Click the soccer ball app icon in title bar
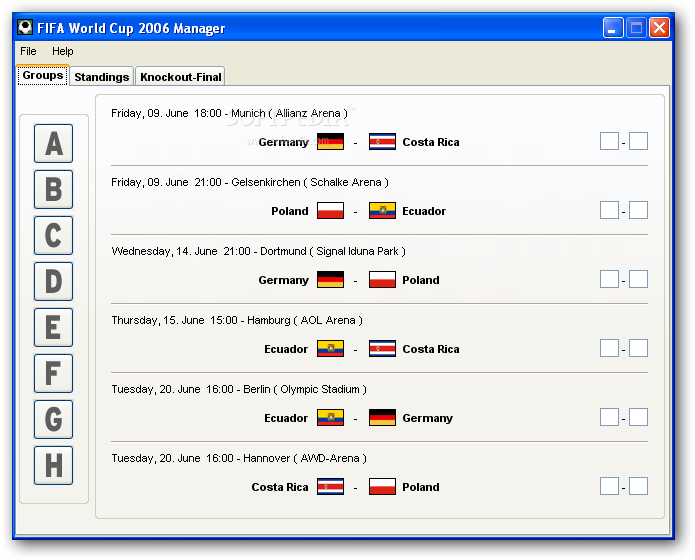 [x=25, y=27]
